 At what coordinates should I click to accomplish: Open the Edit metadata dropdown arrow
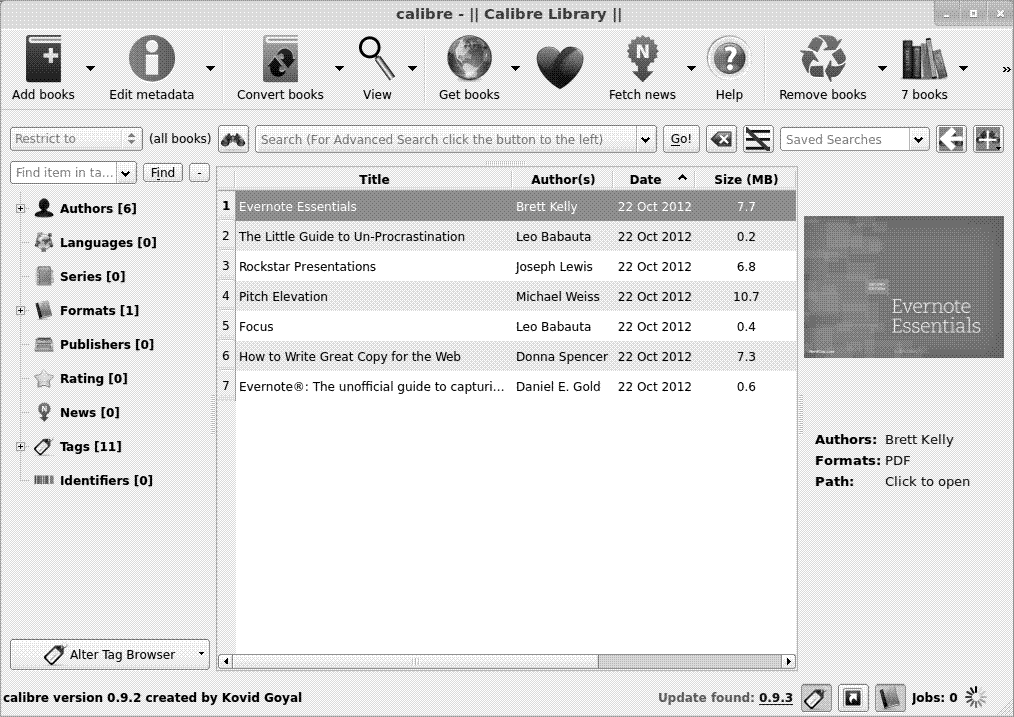point(210,68)
